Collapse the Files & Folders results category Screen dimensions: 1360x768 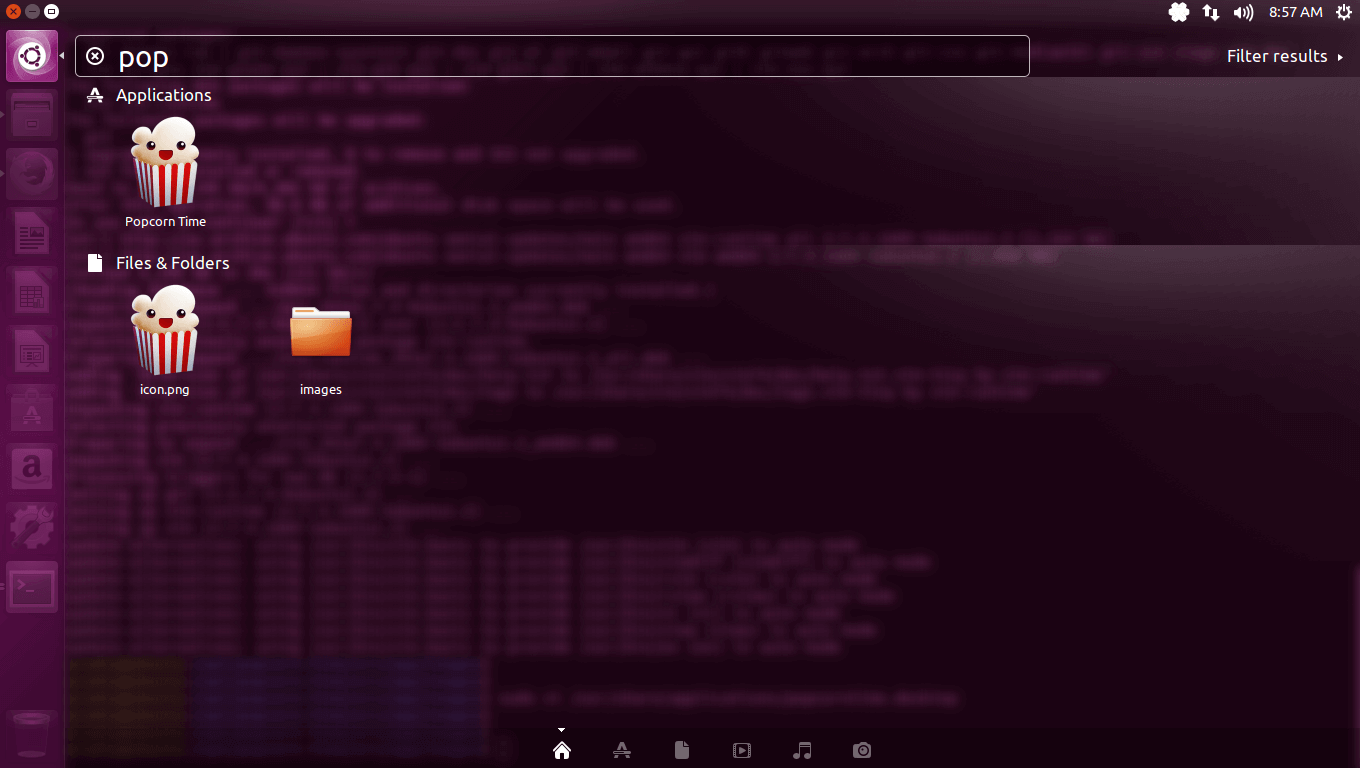tap(158, 263)
